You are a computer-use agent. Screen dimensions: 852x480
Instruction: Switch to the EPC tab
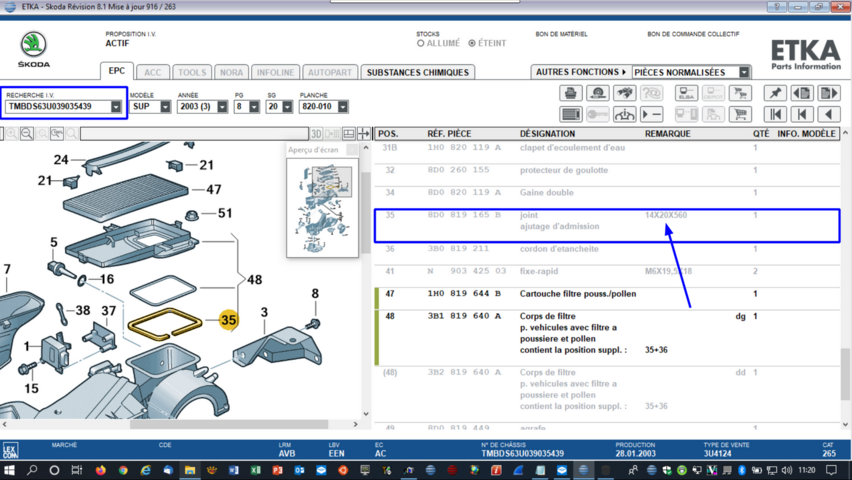click(116, 72)
